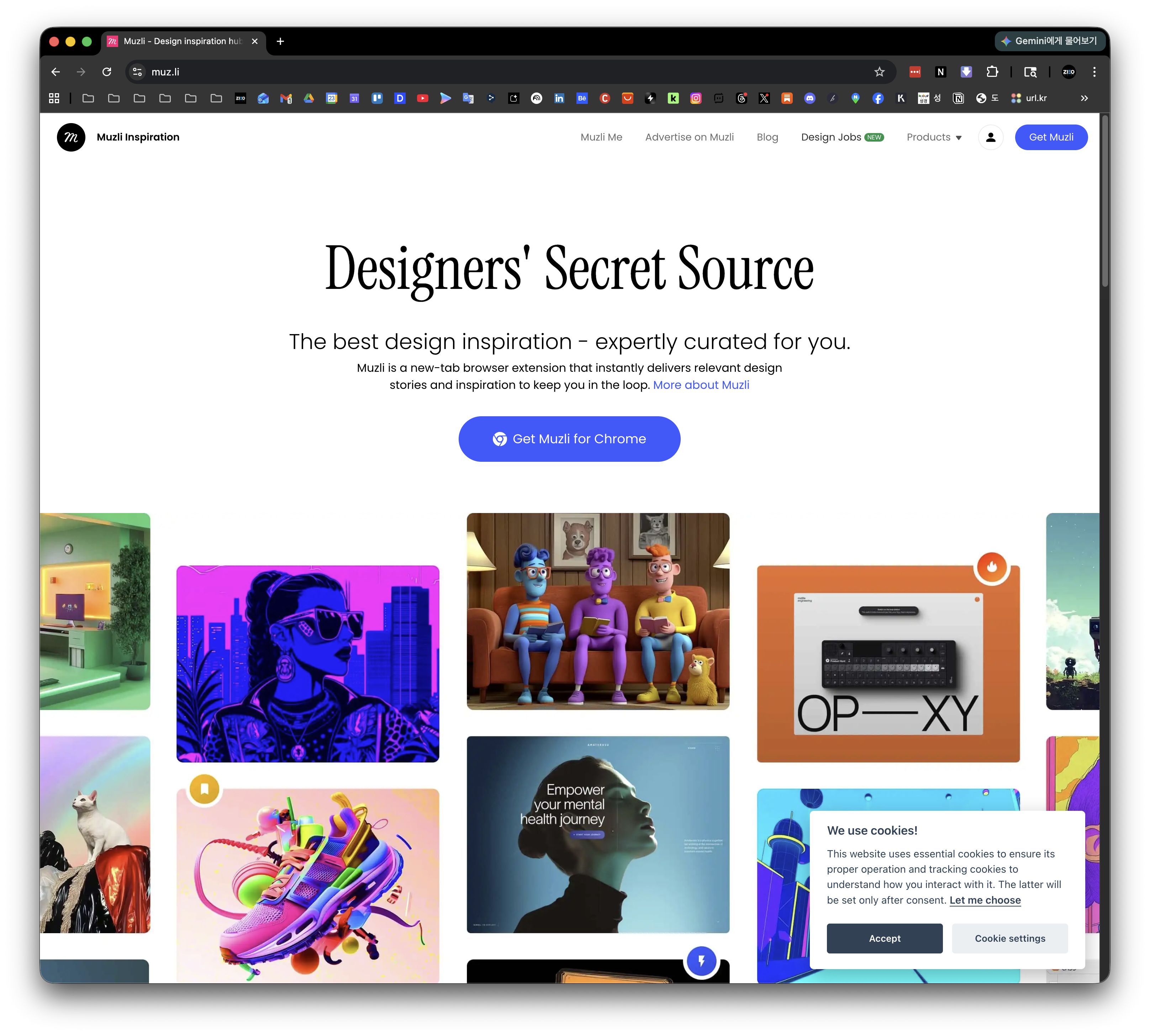The width and height of the screenshot is (1150, 1036).
Task: Open the ZIEO Chrome profile menu
Action: tap(1069, 72)
